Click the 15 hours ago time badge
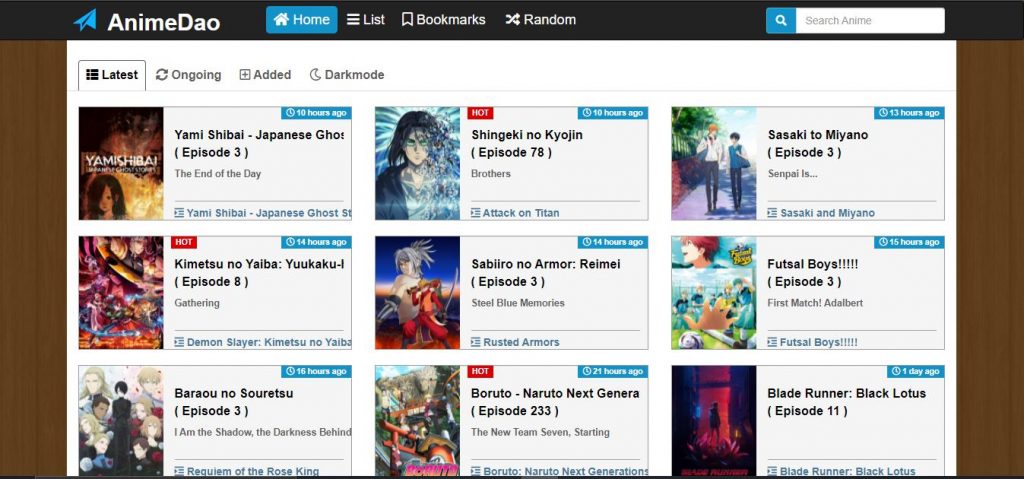Viewport: 1024px width, 479px height. [909, 242]
